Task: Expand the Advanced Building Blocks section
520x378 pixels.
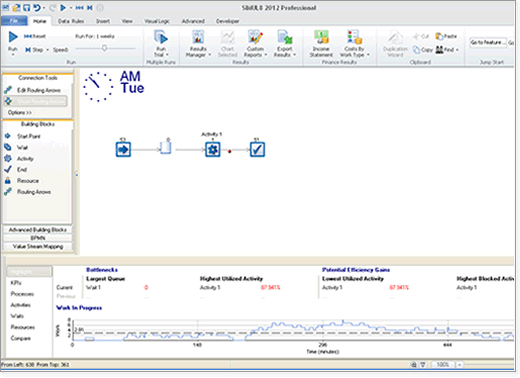Action: tap(38, 230)
